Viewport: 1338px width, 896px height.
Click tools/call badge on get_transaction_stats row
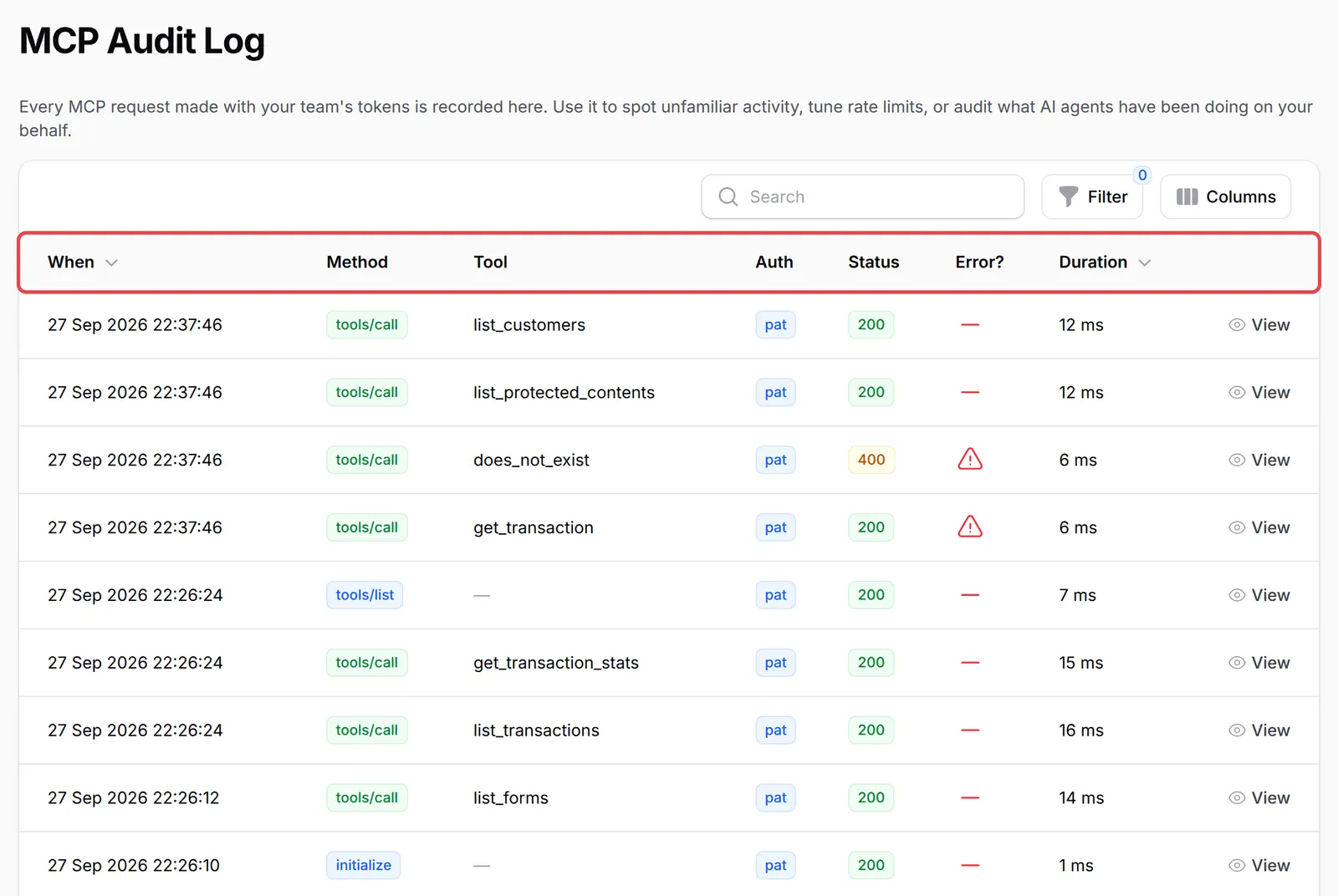tap(366, 662)
